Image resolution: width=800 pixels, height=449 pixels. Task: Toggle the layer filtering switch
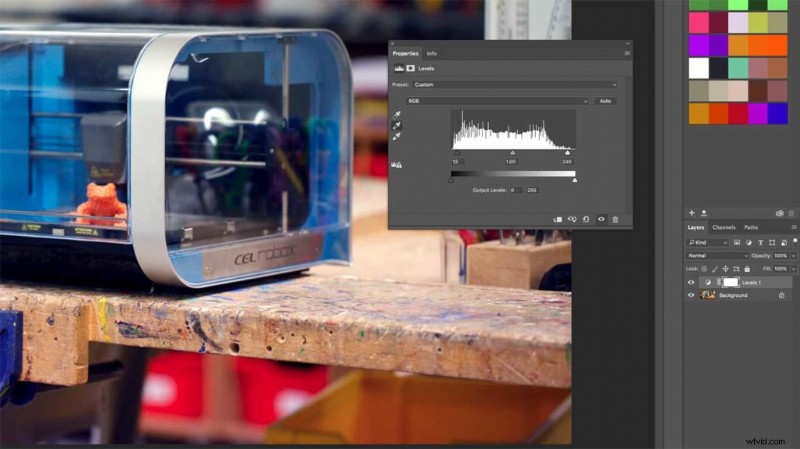pyautogui.click(x=795, y=241)
